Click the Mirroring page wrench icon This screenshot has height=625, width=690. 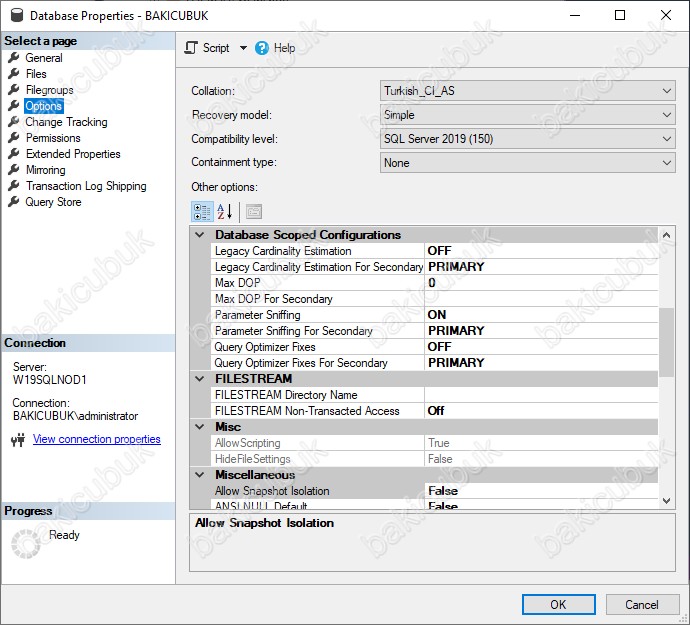click(x=14, y=169)
